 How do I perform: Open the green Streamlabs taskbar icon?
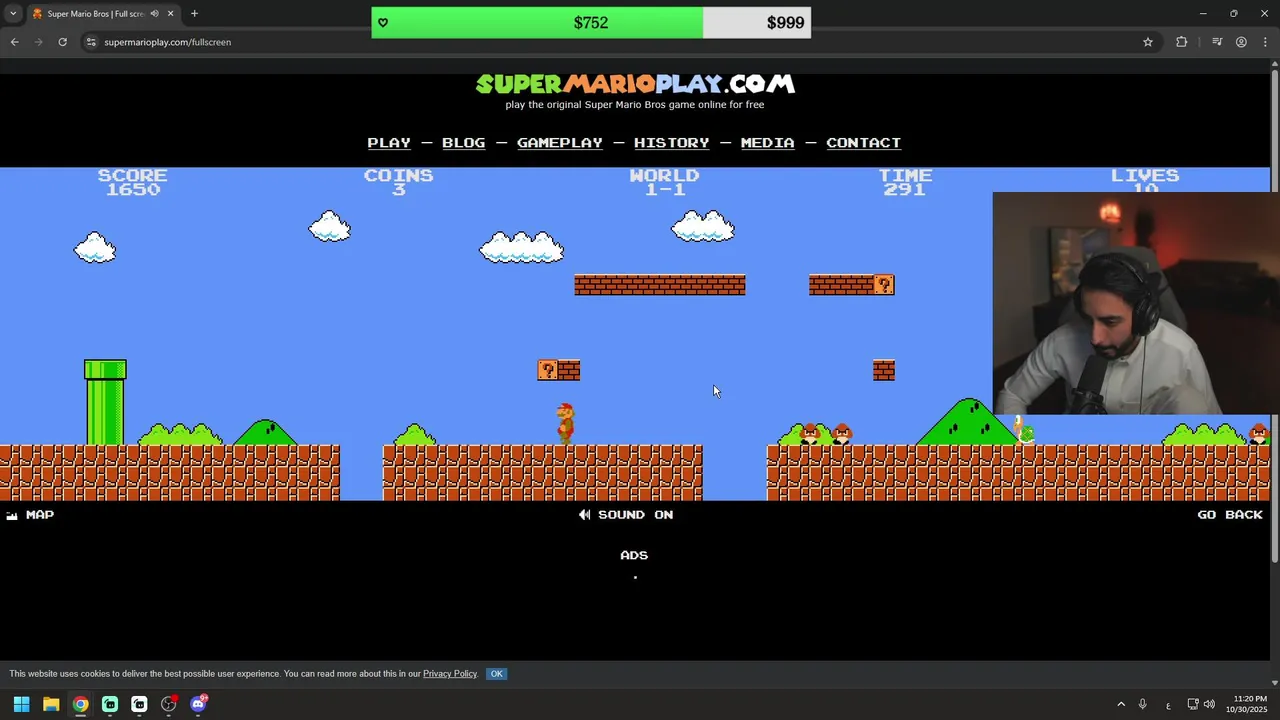click(110, 704)
